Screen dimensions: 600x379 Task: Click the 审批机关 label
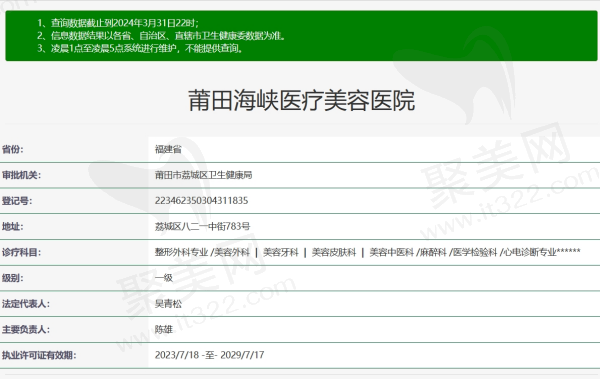(21, 175)
